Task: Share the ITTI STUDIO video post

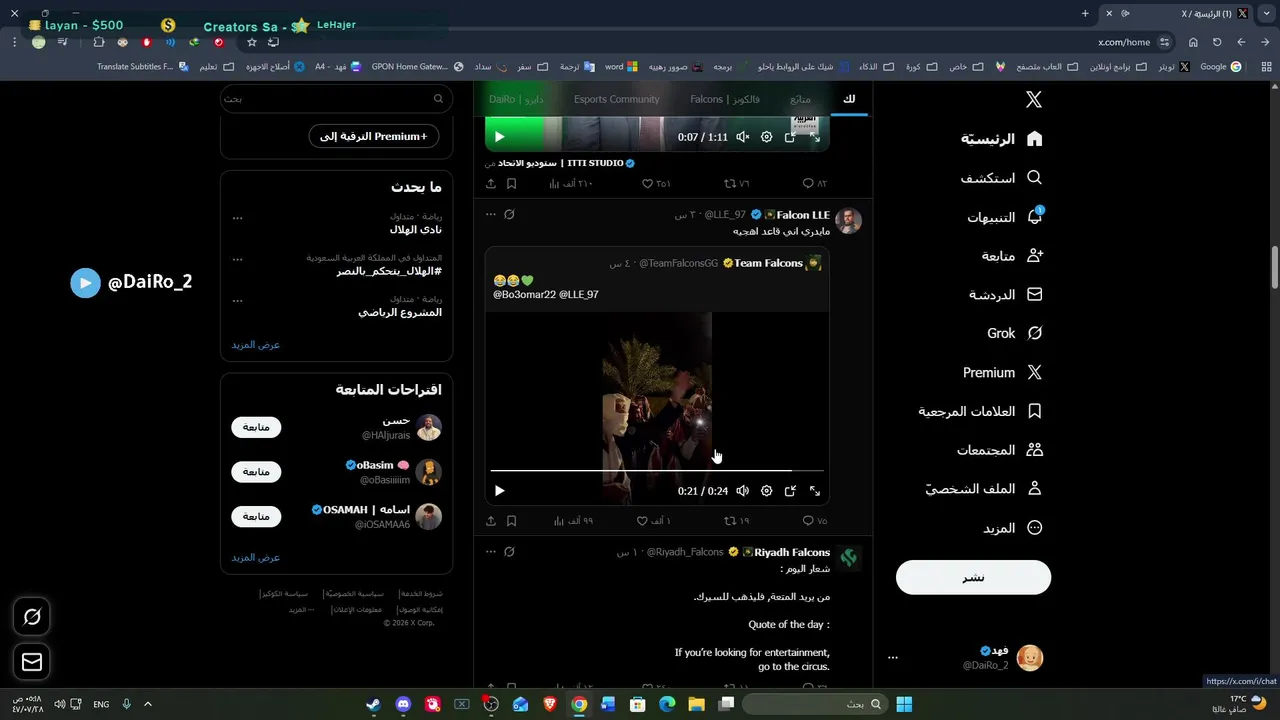Action: 491,184
